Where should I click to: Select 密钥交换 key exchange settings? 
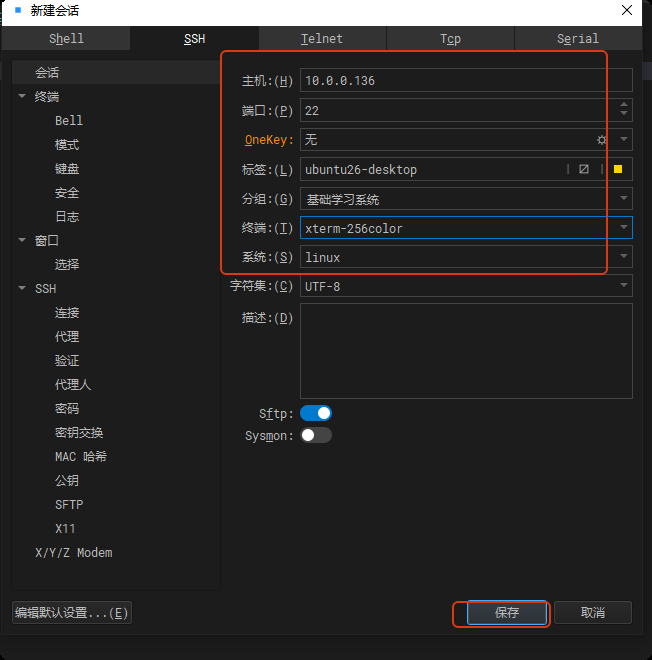tap(79, 432)
